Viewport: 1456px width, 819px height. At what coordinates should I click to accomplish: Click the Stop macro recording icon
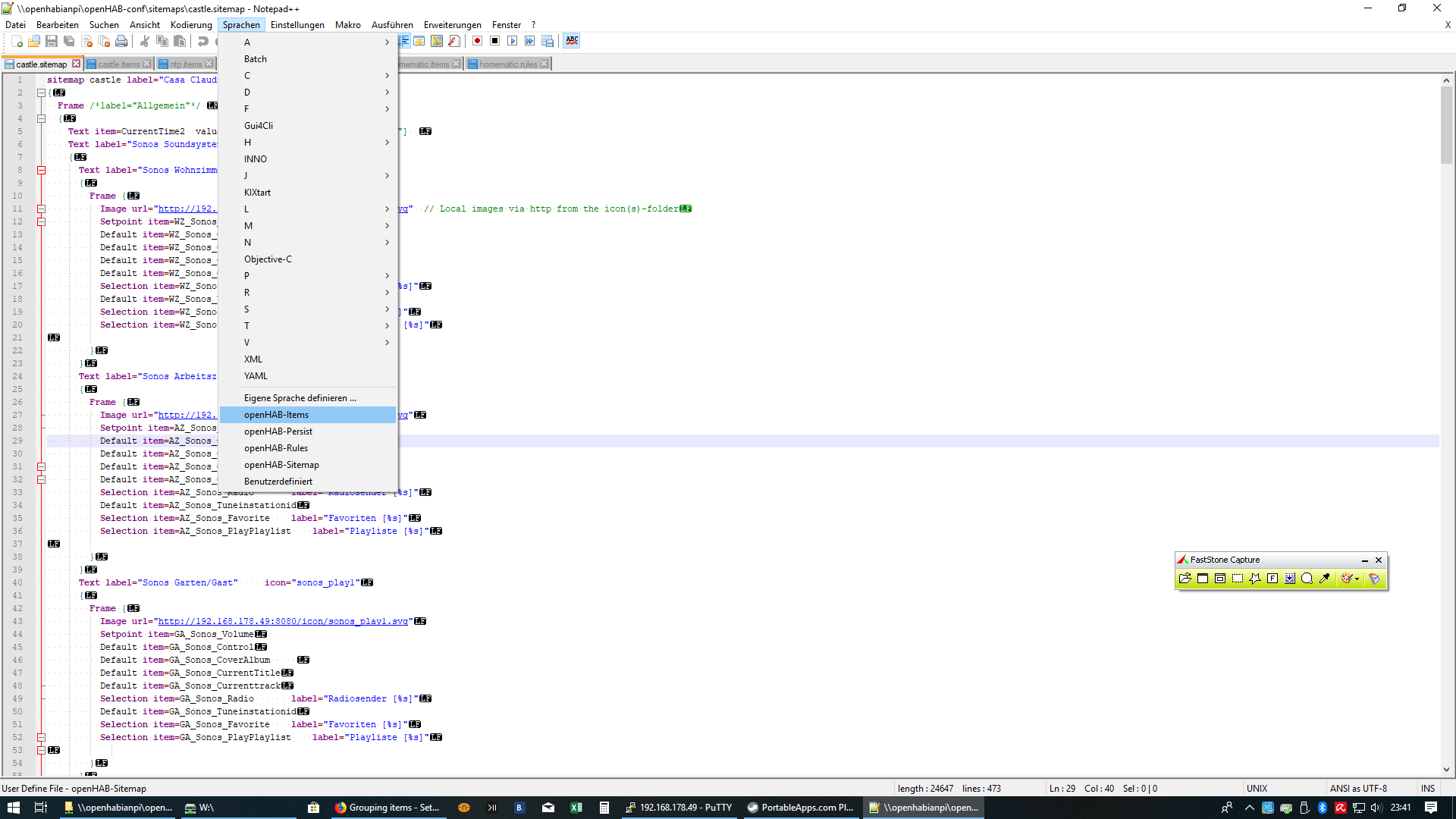(x=495, y=41)
